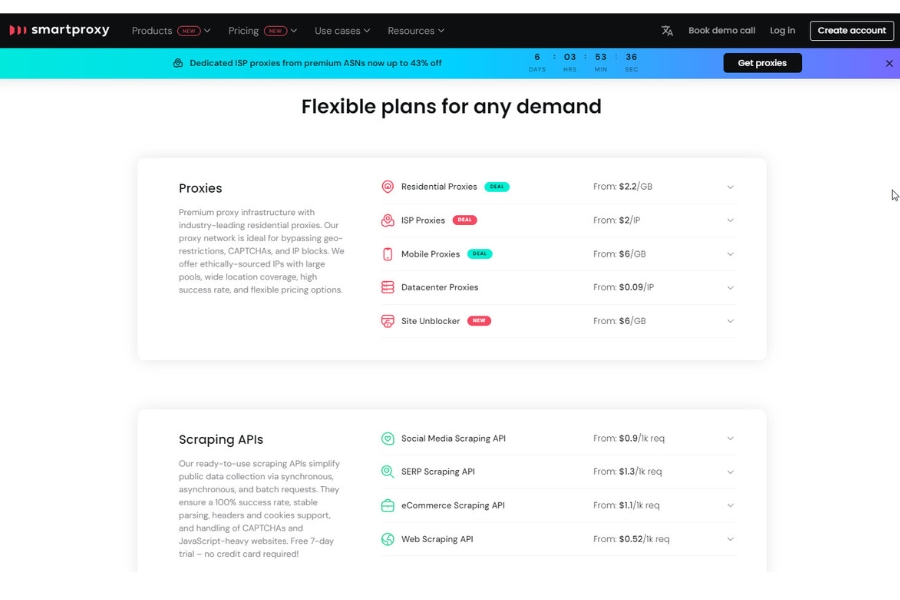Click the Web Scraping API globe icon
Image resolution: width=900 pixels, height=600 pixels.
[387, 539]
